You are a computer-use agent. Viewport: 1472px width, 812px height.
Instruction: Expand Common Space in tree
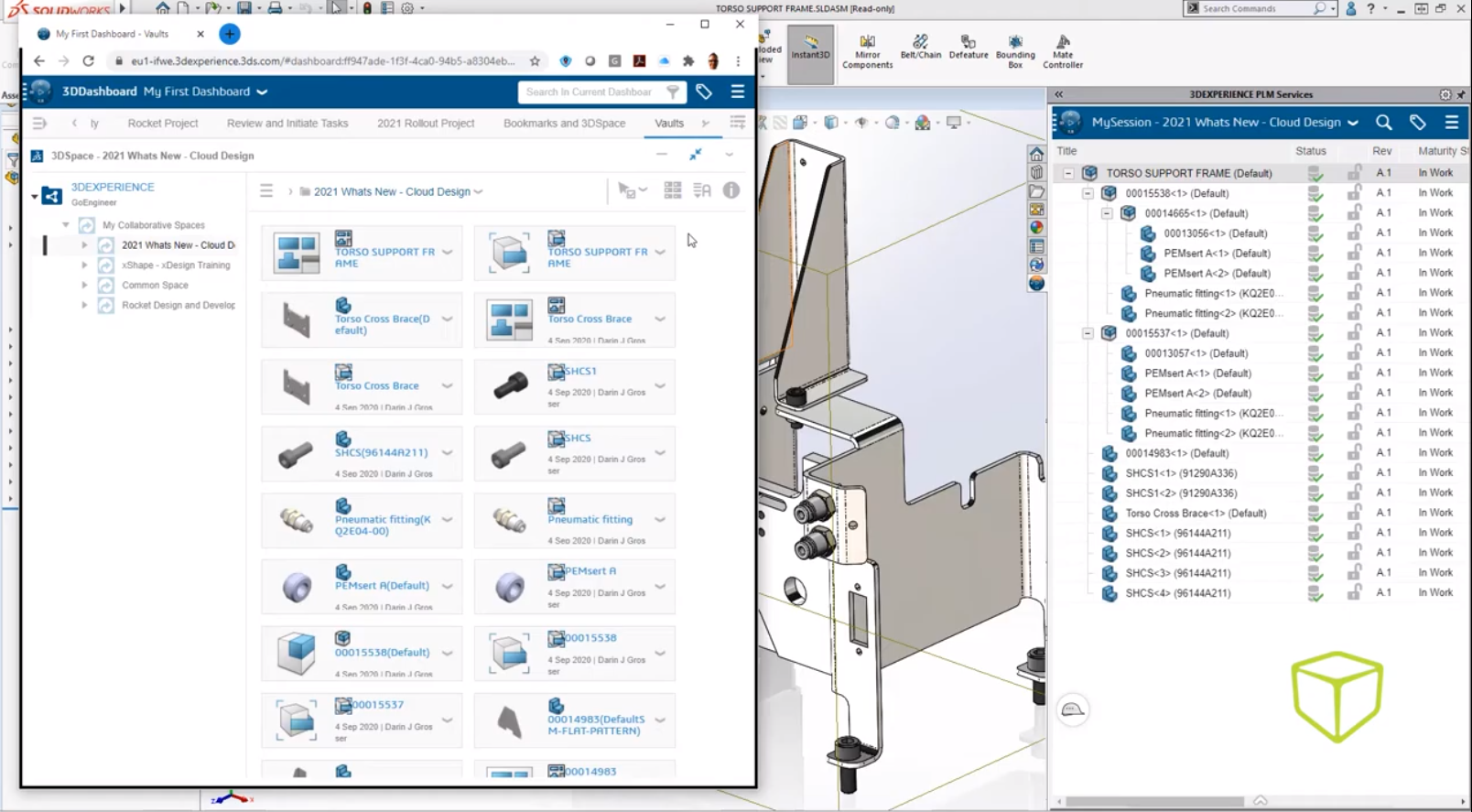(x=84, y=286)
